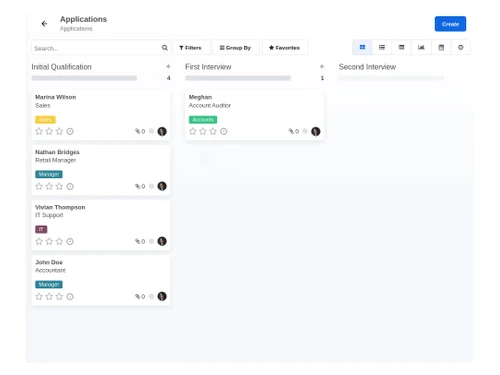The image size is (500, 375).
Task: Set first star on Vivian Thompson card
Action: pyautogui.click(x=39, y=241)
